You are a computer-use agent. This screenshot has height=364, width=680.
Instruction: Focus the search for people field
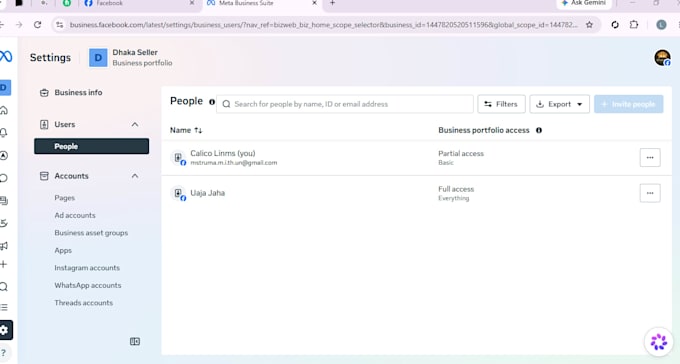(345, 104)
